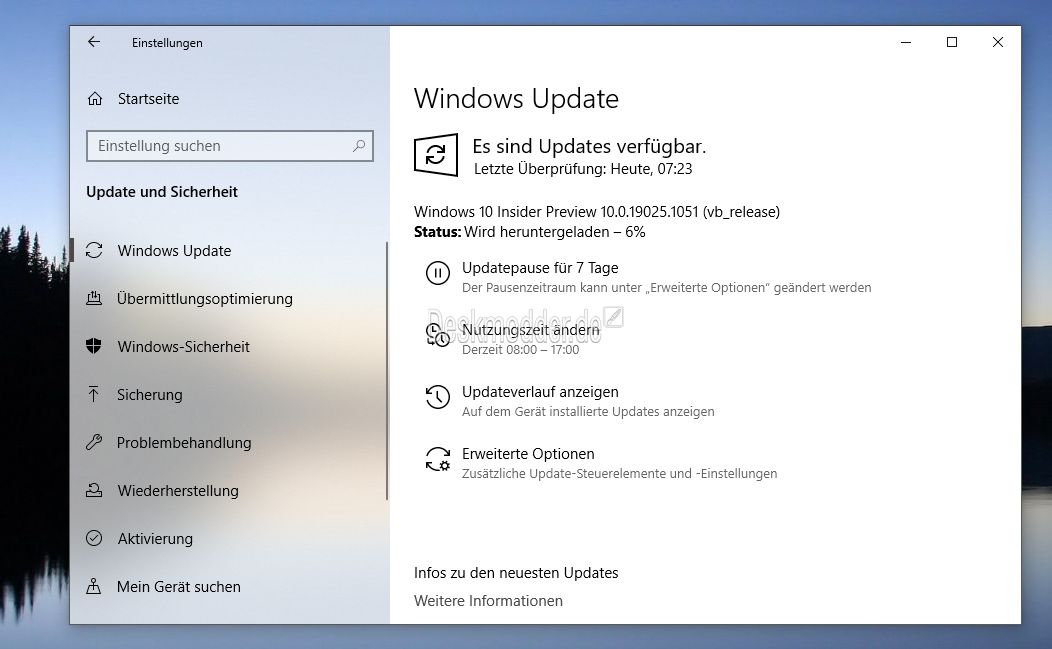Image resolution: width=1052 pixels, height=649 pixels.
Task: Open Mein Gerät suchen page
Action: [x=178, y=587]
